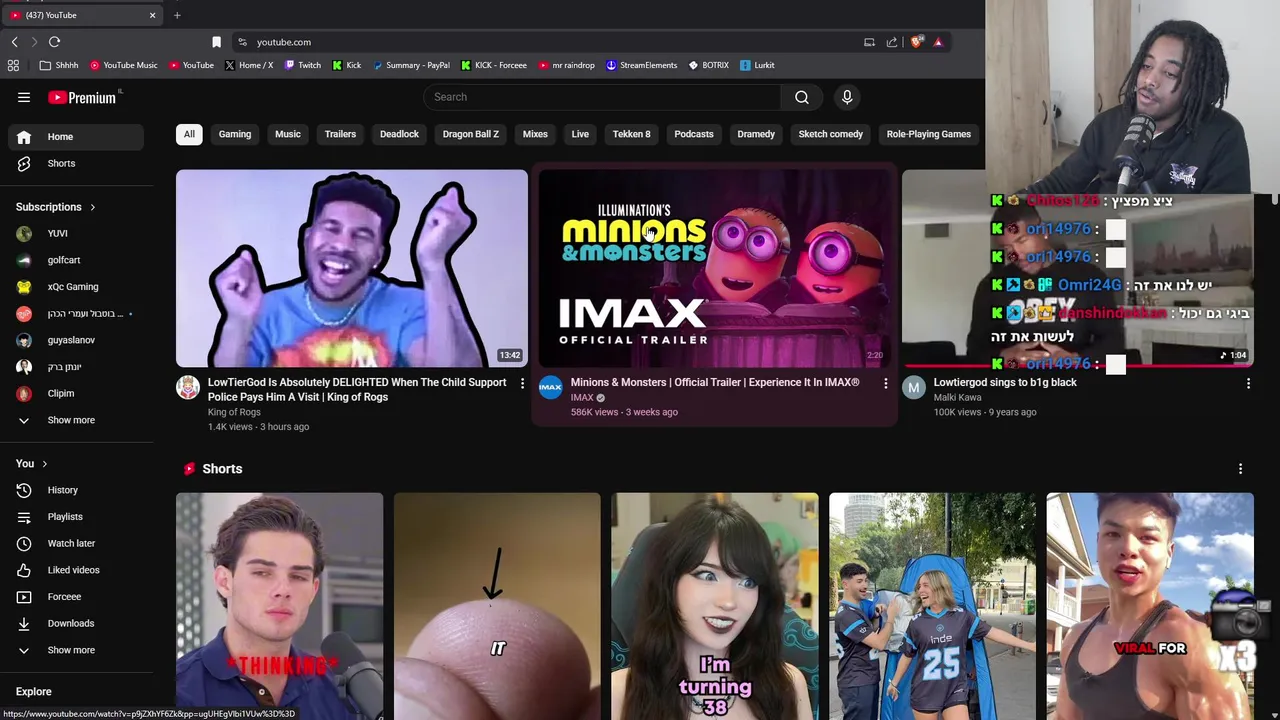Open Shorts shelf options menu

pyautogui.click(x=1240, y=469)
